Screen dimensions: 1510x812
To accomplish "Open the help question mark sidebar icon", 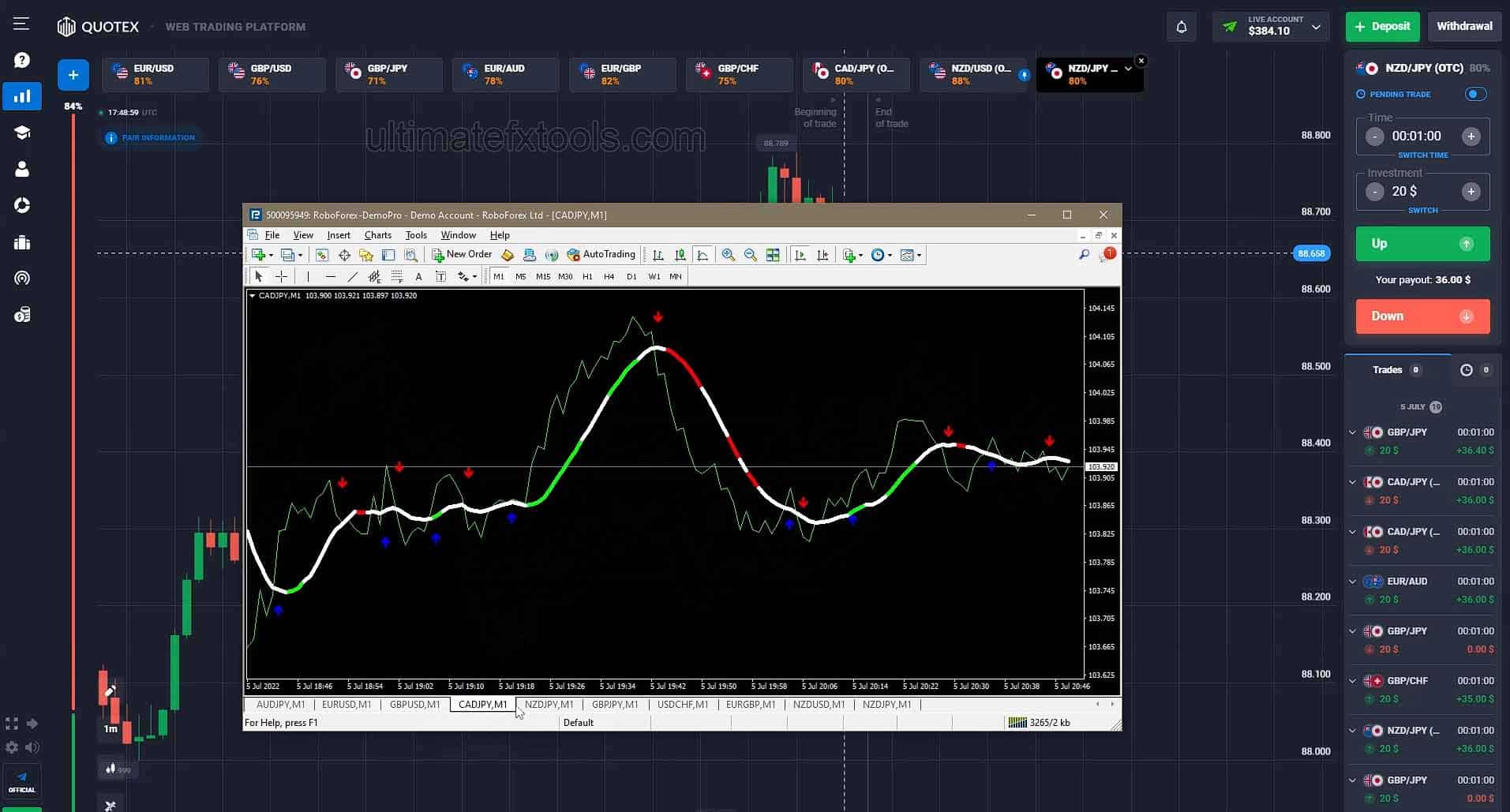I will click(x=22, y=60).
